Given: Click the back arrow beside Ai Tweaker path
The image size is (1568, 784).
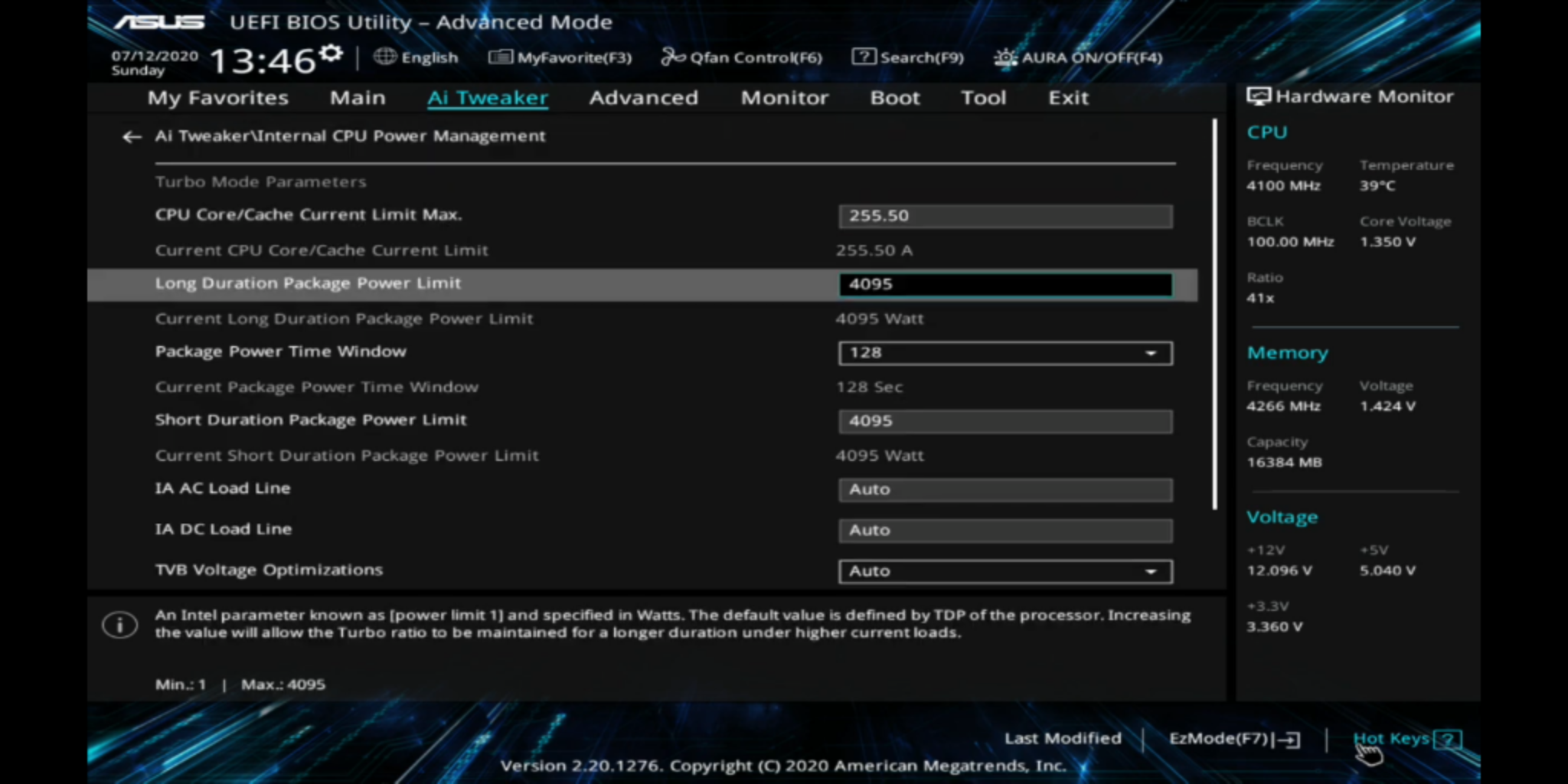Looking at the screenshot, I should [x=132, y=137].
